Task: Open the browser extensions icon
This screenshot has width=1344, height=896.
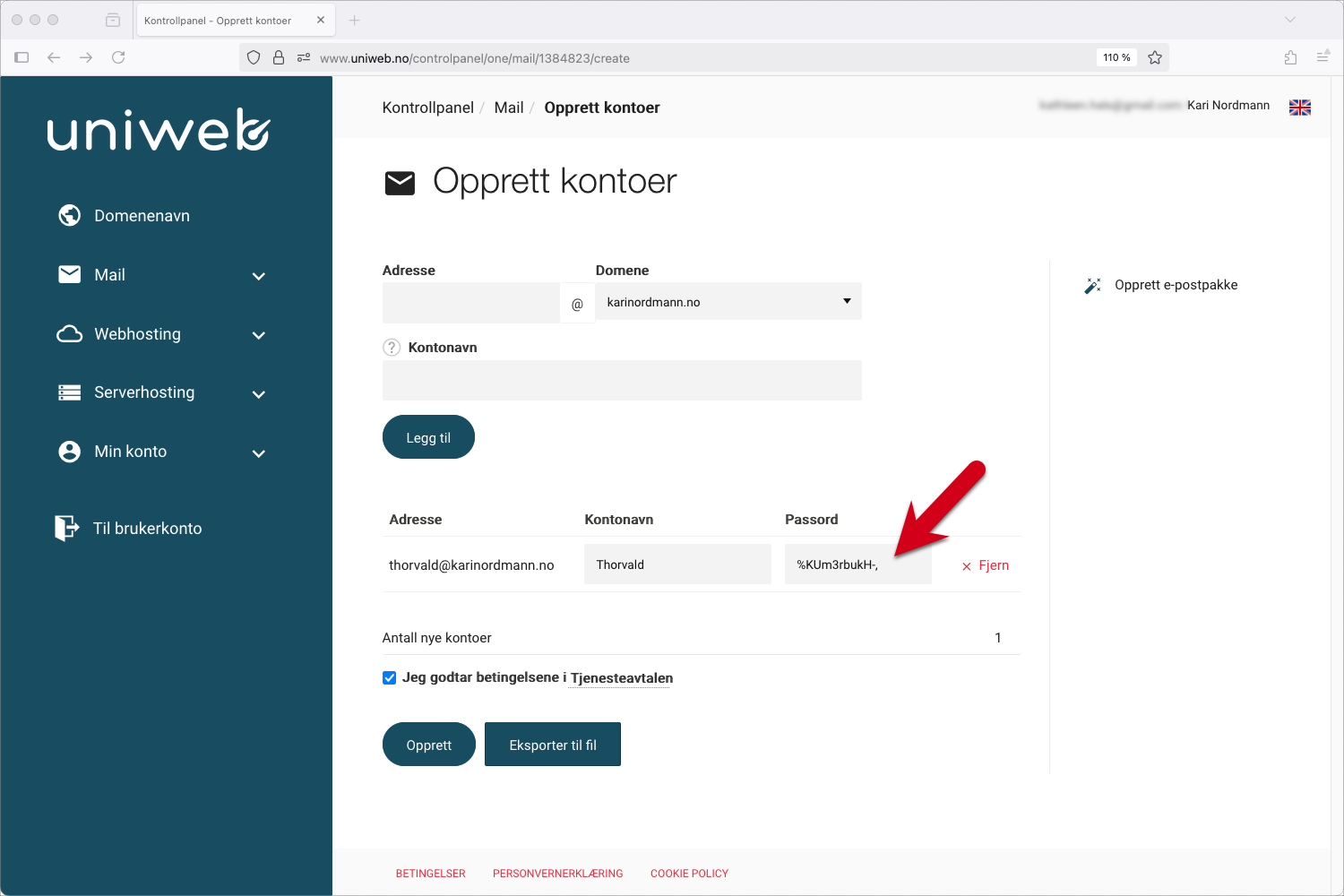Action: 1290,57
